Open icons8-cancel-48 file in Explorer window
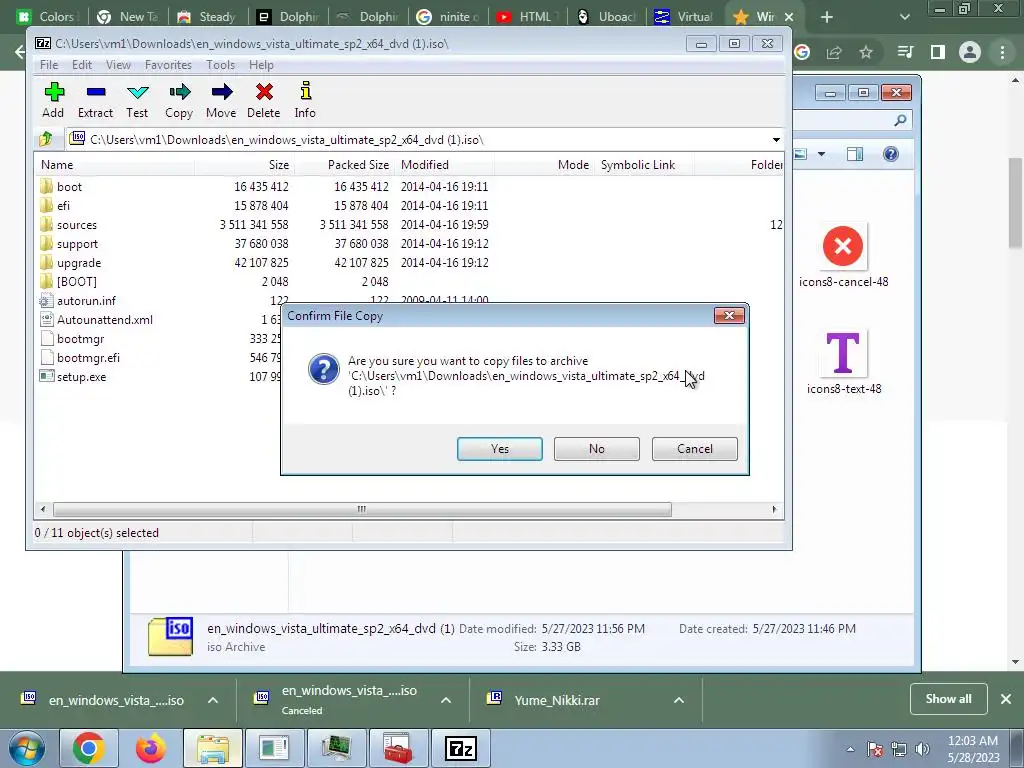This screenshot has height=768, width=1024. [843, 257]
